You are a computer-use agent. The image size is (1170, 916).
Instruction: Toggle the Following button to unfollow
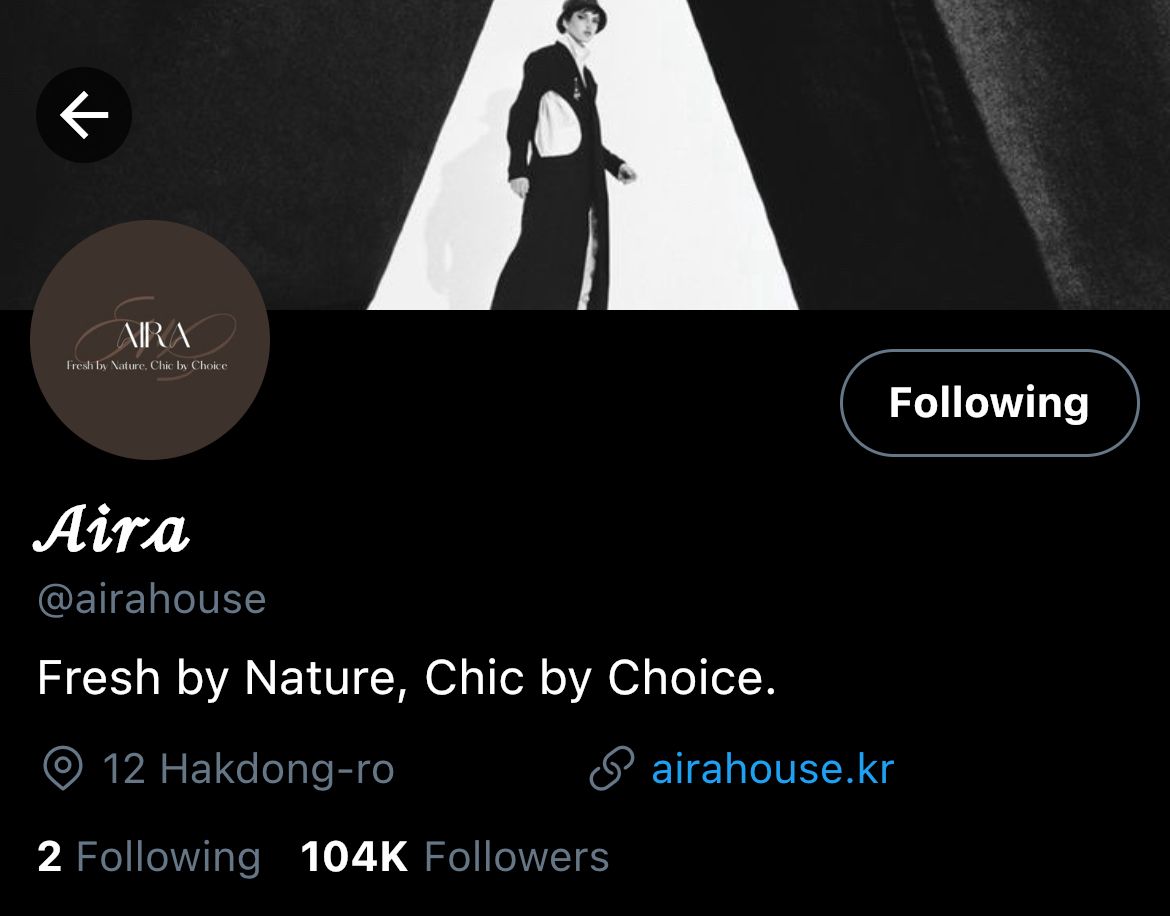pyautogui.click(x=989, y=402)
